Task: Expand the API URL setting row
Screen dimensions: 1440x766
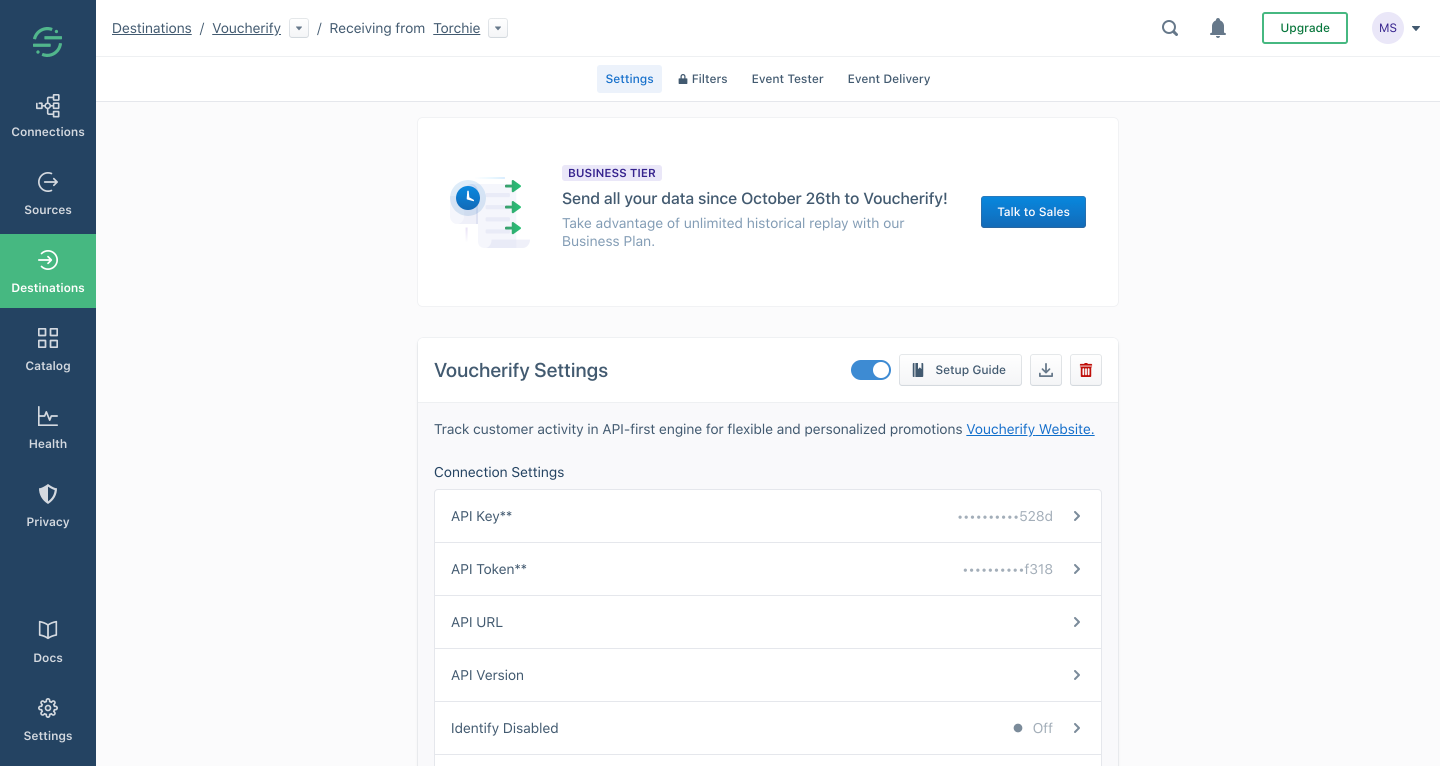Action: 768,622
